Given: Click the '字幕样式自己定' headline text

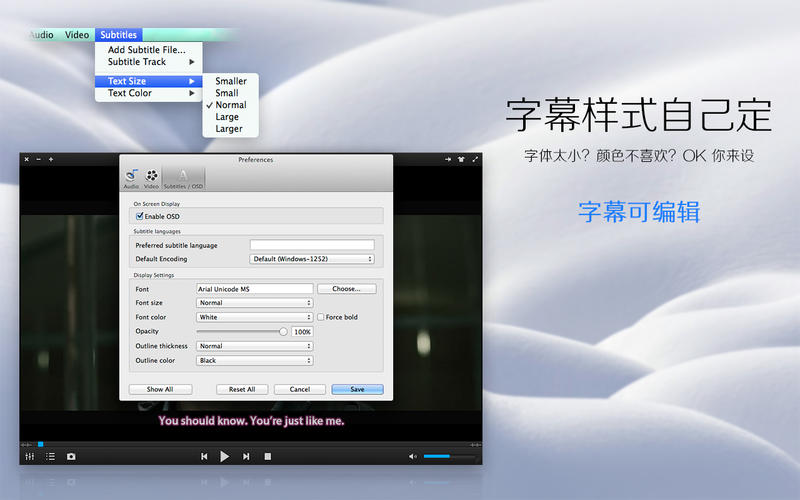Looking at the screenshot, I should [x=639, y=115].
